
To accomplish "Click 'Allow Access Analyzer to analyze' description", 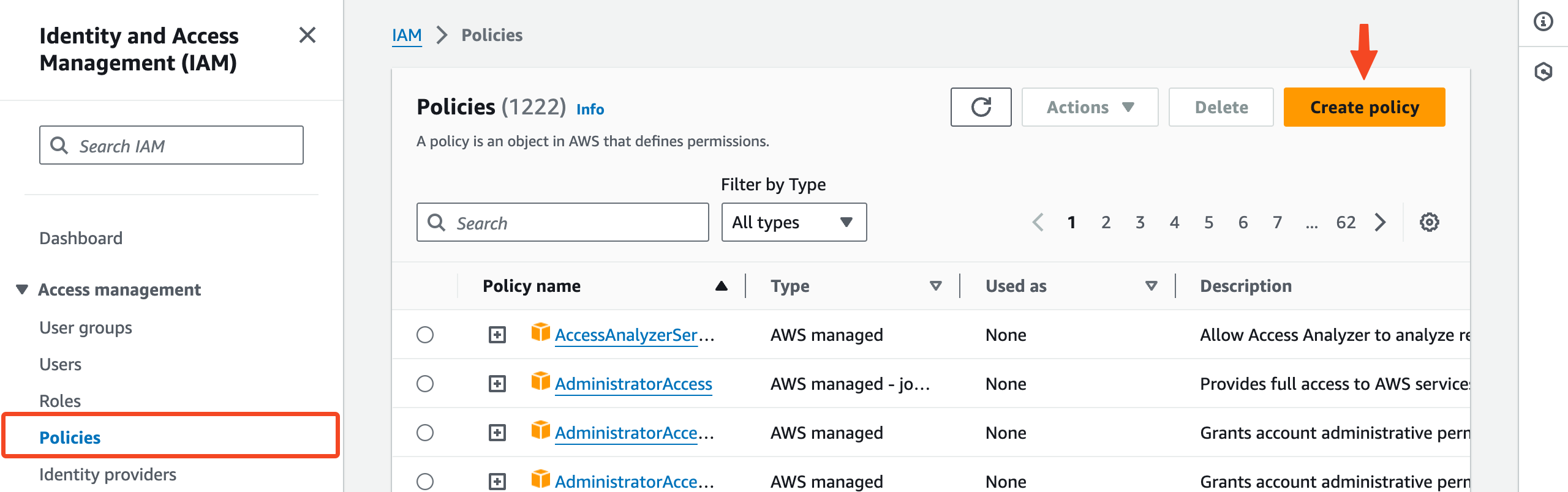I will 1335,335.
